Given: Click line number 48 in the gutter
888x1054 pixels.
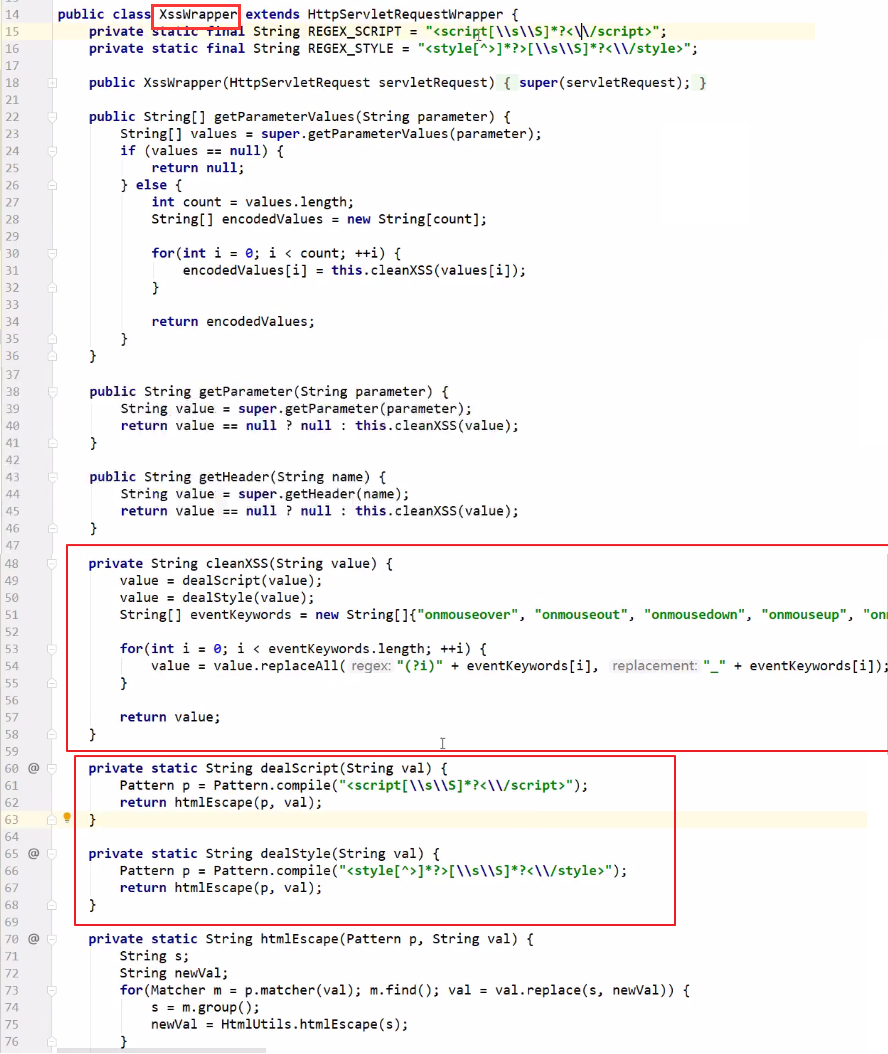Looking at the screenshot, I should click(x=13, y=564).
